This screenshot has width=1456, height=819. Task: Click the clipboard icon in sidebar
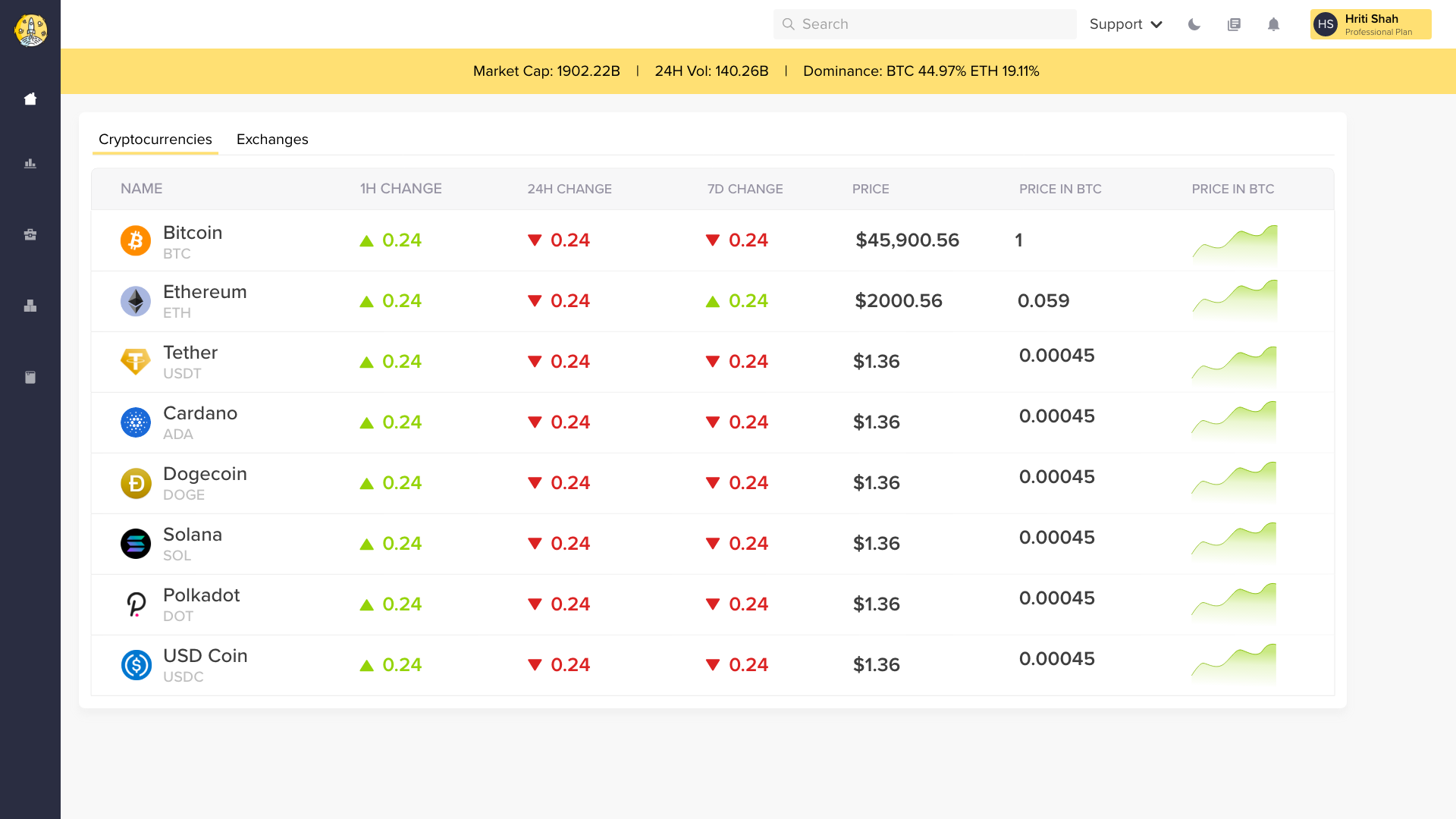tap(30, 377)
